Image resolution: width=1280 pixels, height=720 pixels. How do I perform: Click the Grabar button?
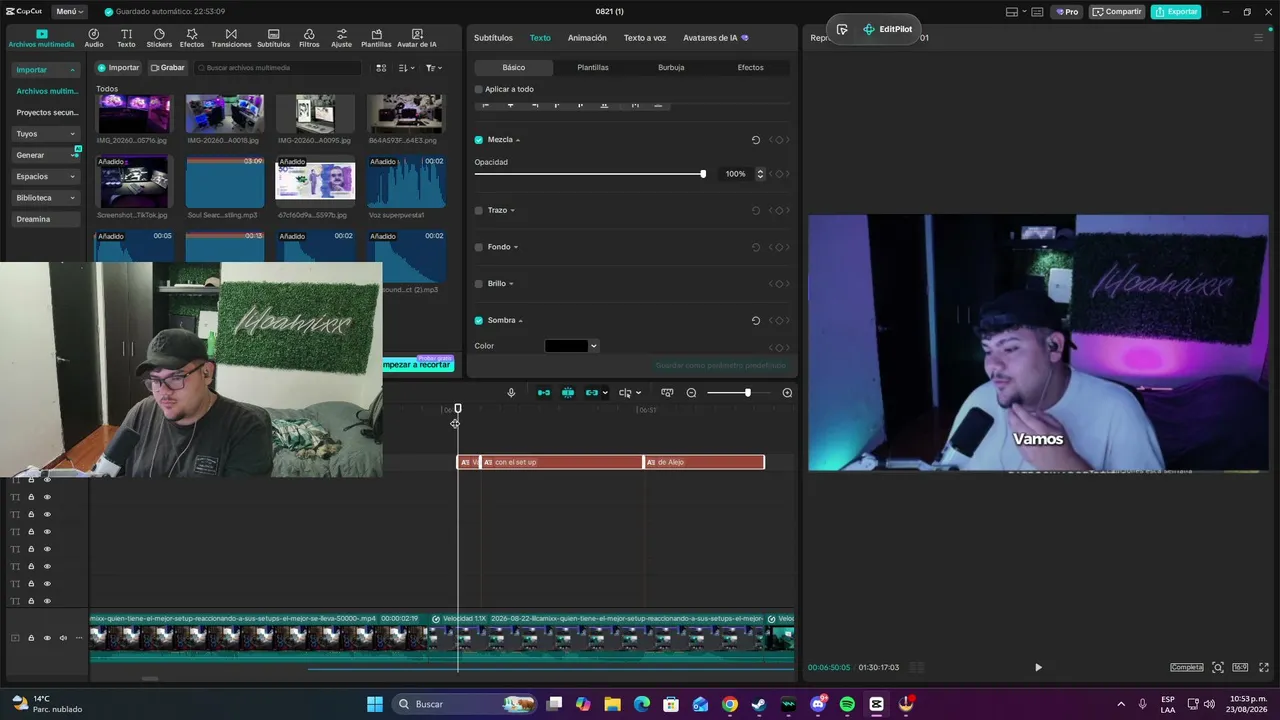(168, 68)
